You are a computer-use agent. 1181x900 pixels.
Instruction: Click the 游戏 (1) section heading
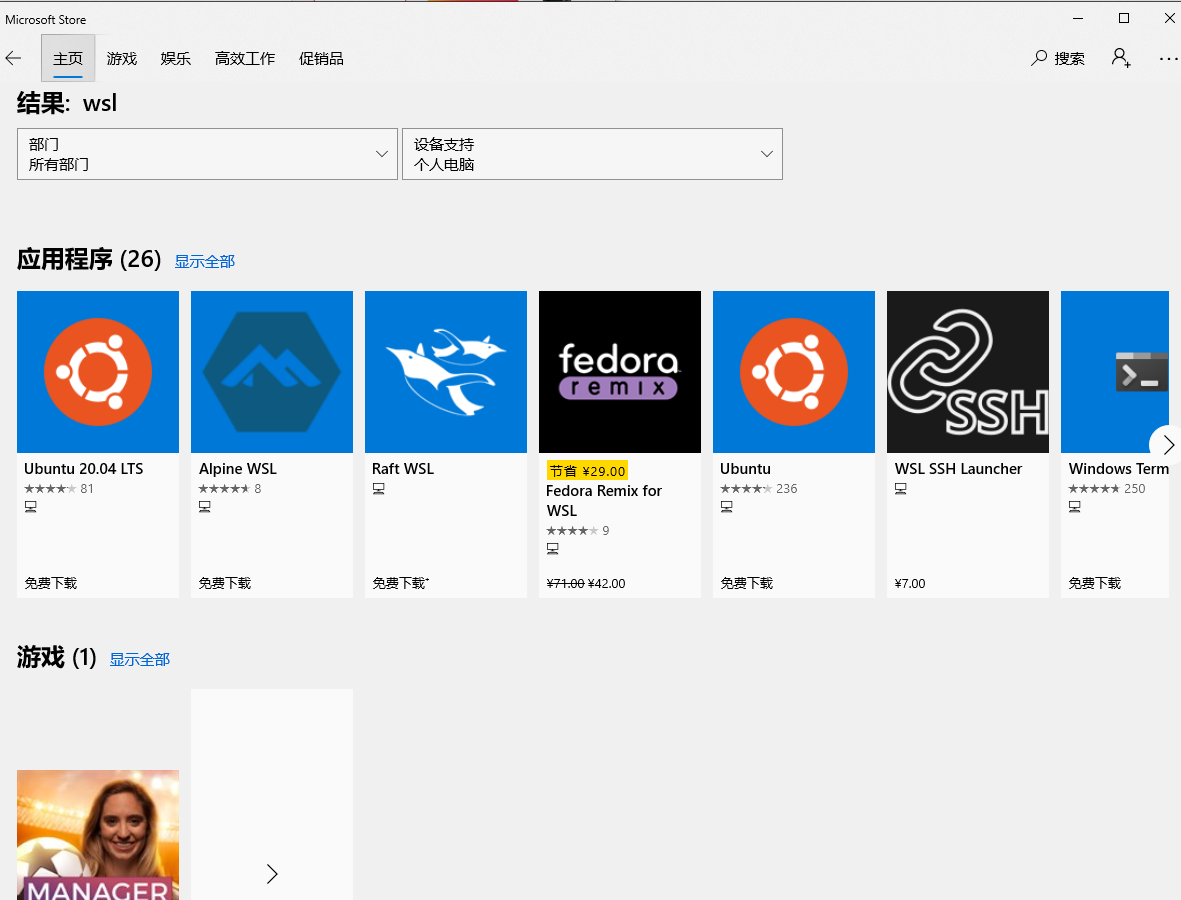coord(56,657)
